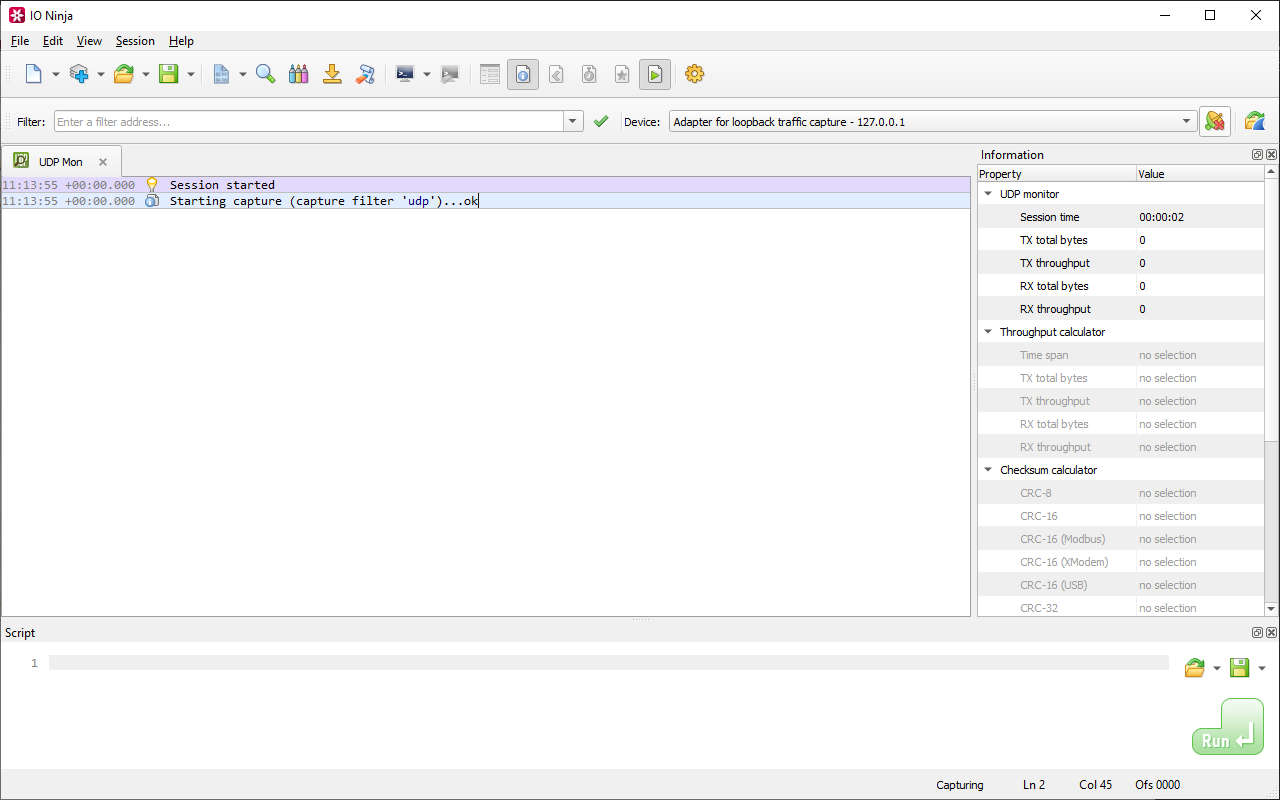
Task: Click the hex document view icon
Action: click(221, 74)
